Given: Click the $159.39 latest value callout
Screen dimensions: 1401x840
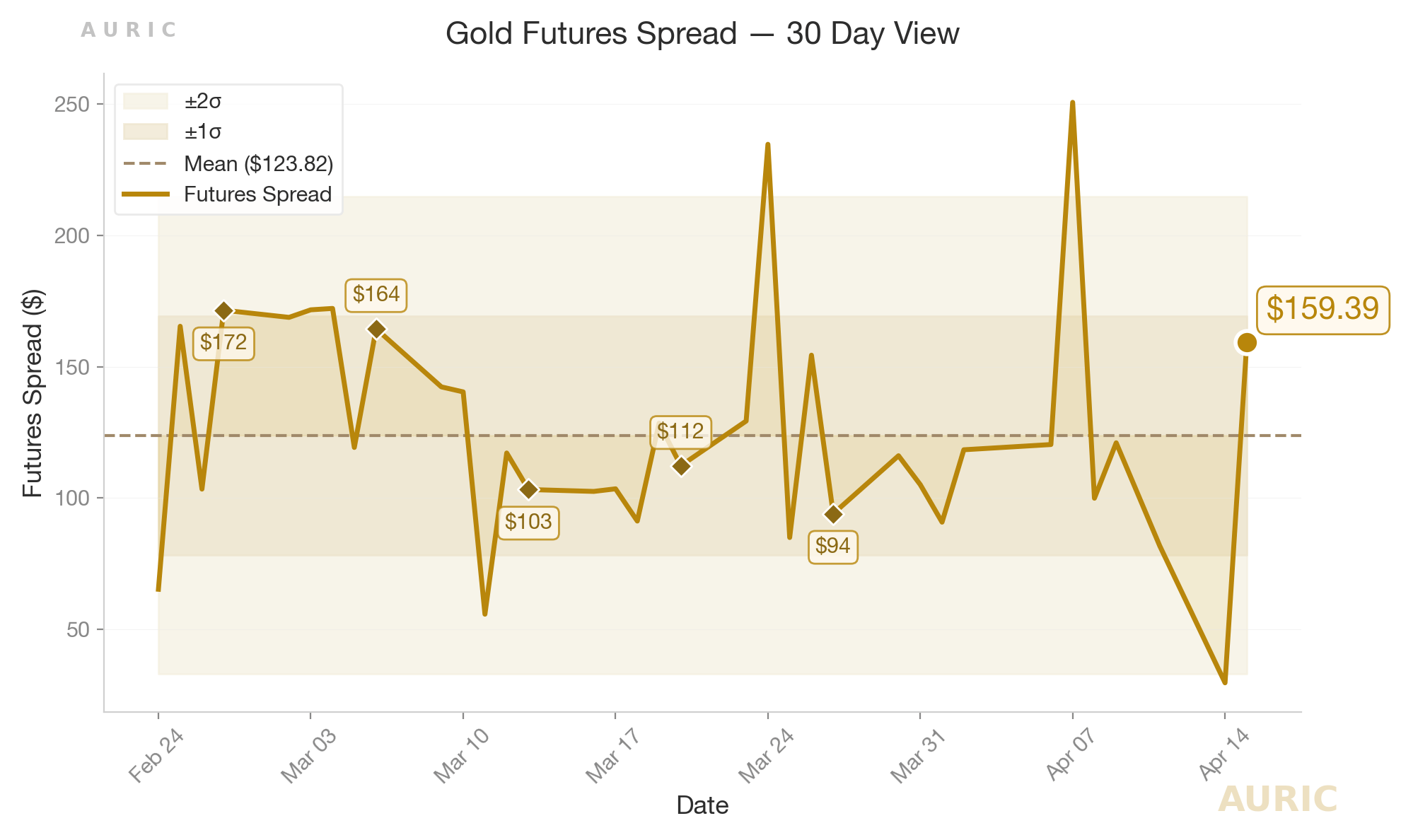Looking at the screenshot, I should (1322, 309).
